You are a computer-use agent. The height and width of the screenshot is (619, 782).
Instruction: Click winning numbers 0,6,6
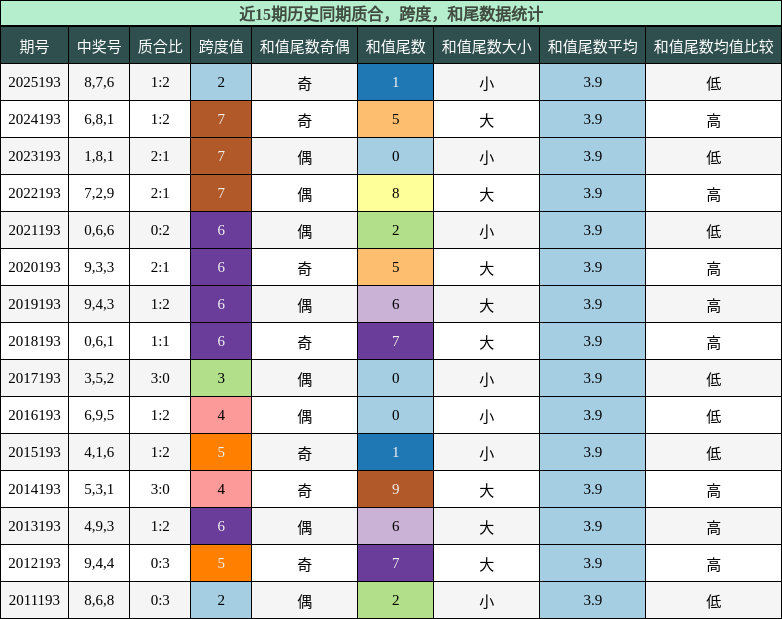(x=99, y=230)
